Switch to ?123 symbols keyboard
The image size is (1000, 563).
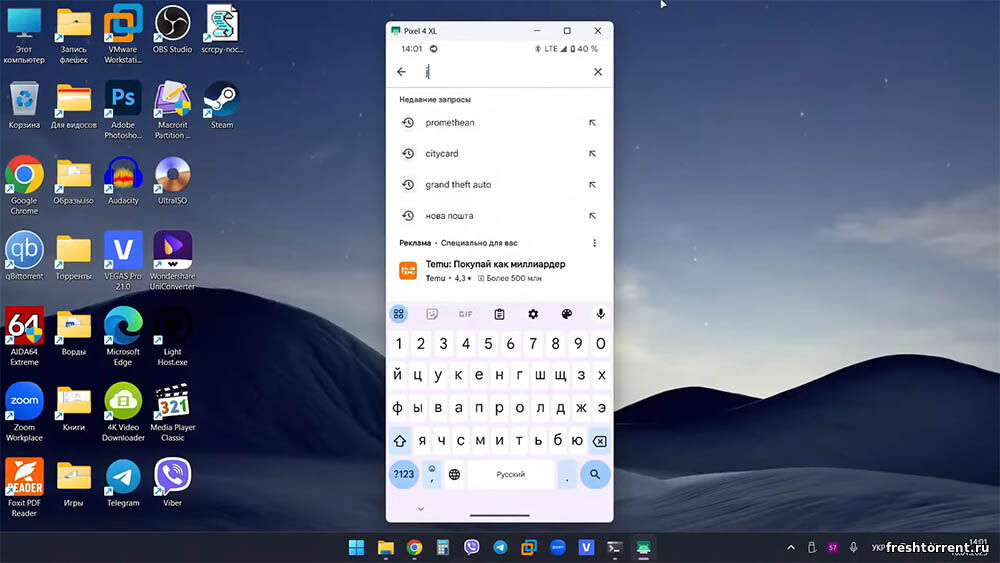403,474
